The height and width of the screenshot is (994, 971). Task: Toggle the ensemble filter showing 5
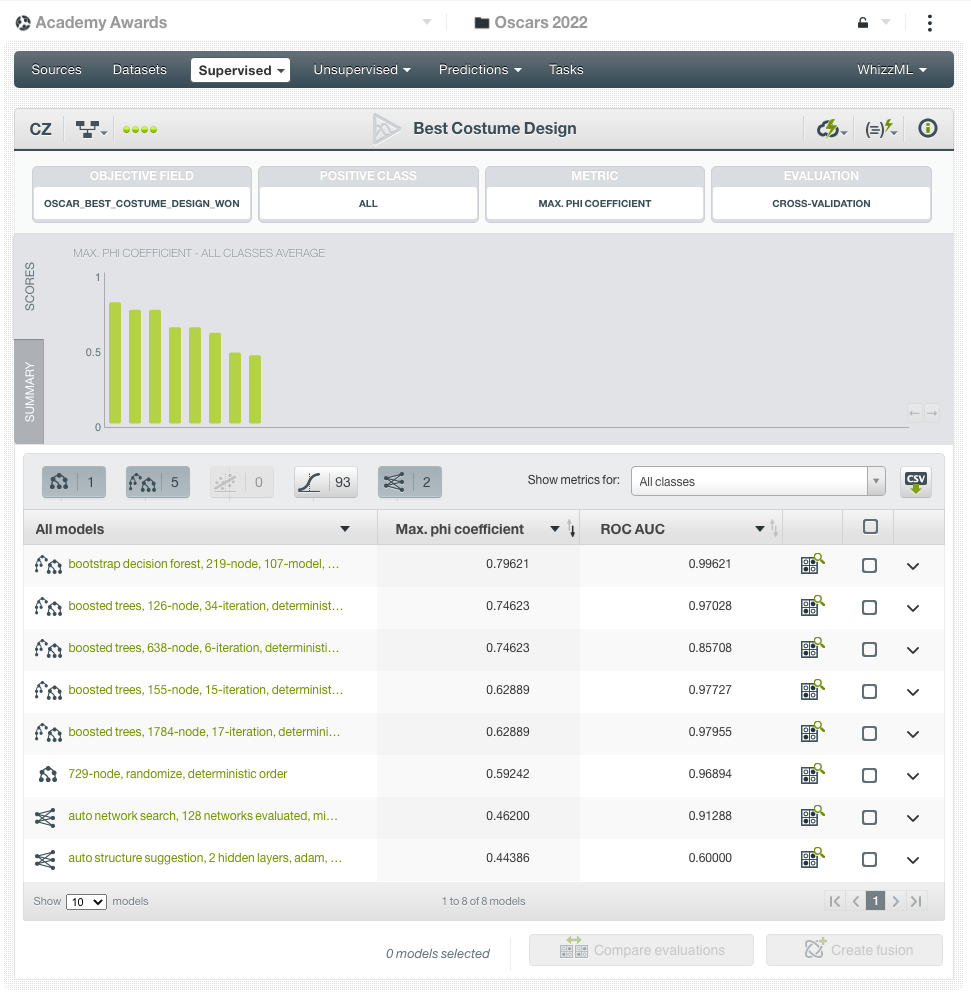pos(157,482)
